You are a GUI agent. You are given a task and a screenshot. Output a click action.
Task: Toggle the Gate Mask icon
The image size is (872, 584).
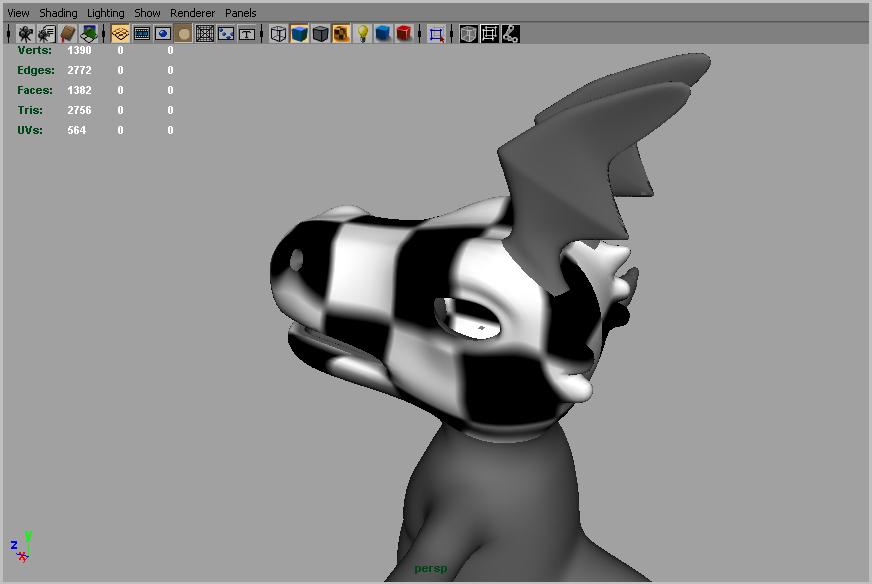click(x=184, y=34)
